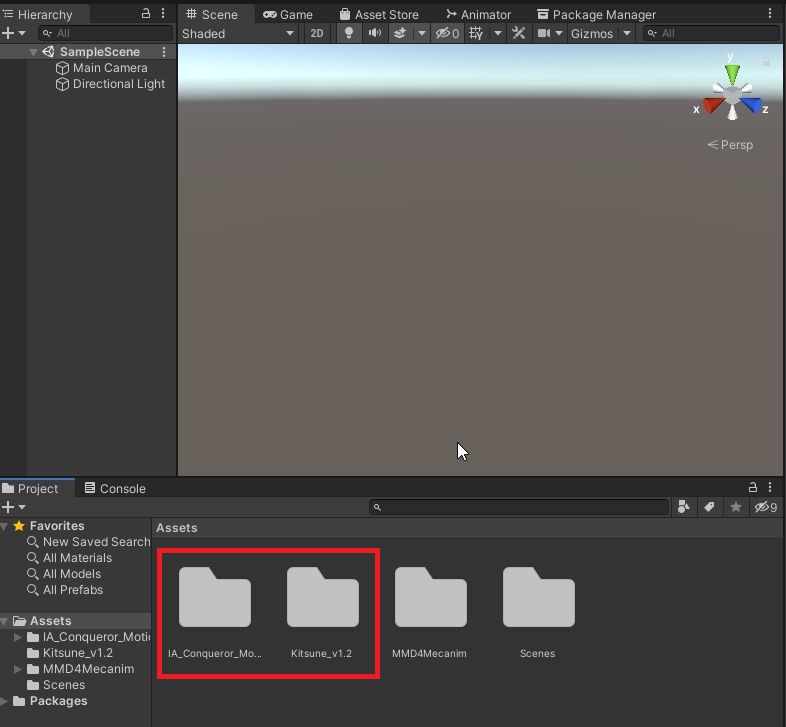Select Scenes folder in project tree
Viewport: 786px width, 727px height.
click(x=56, y=685)
